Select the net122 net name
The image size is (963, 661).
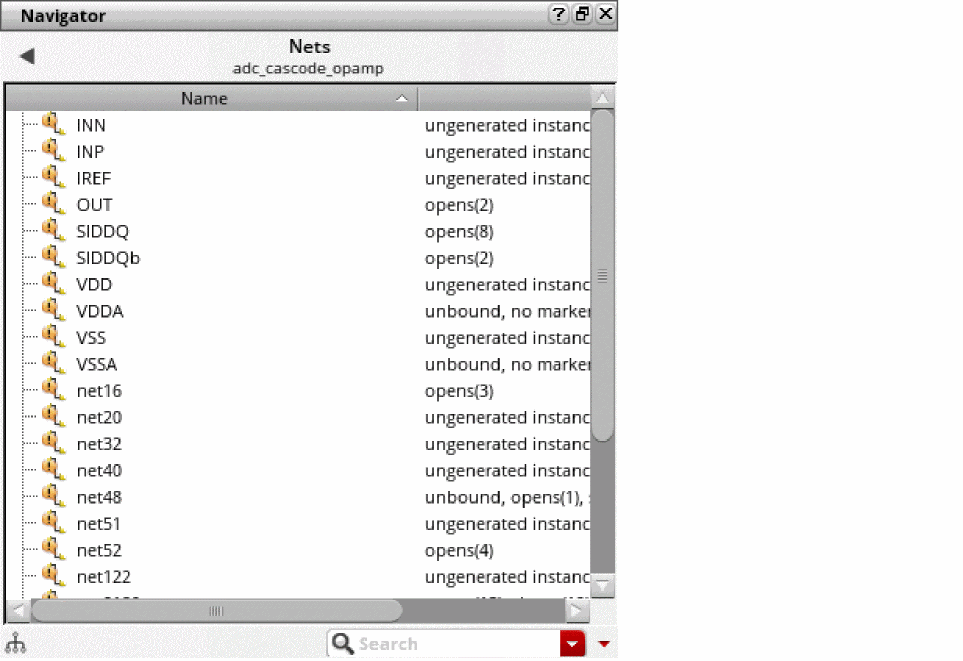(103, 577)
